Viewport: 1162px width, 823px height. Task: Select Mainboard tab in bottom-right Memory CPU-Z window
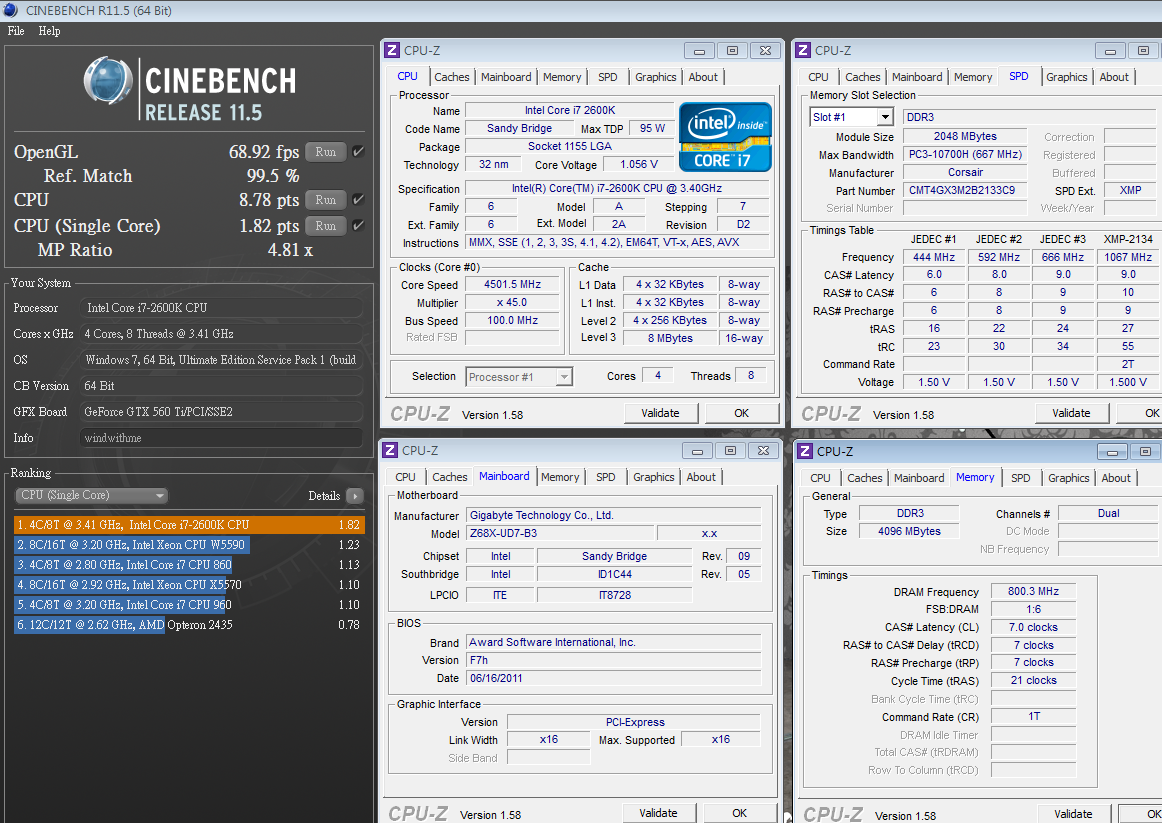click(919, 478)
